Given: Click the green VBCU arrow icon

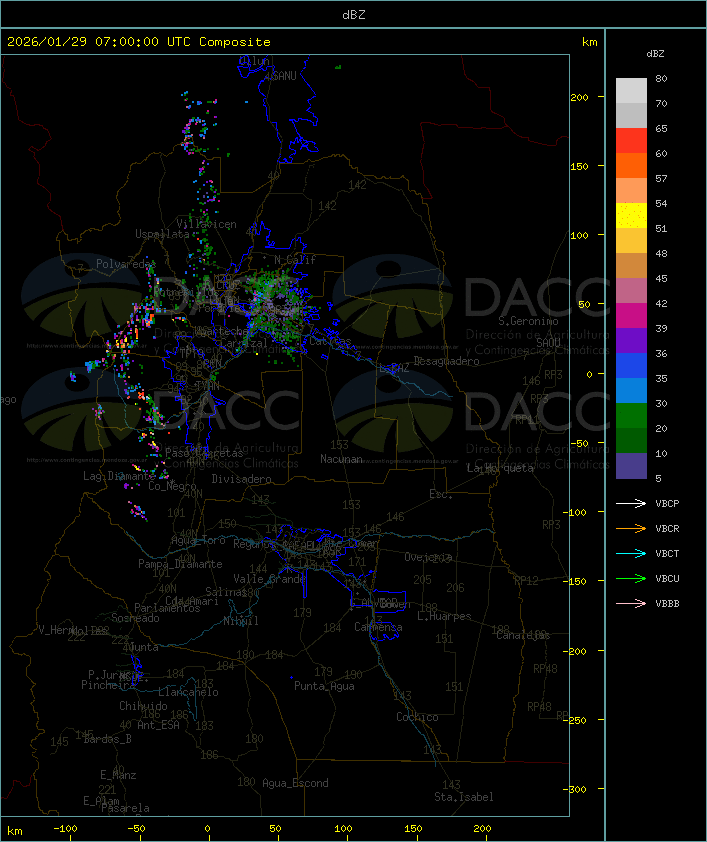Looking at the screenshot, I should click(631, 579).
